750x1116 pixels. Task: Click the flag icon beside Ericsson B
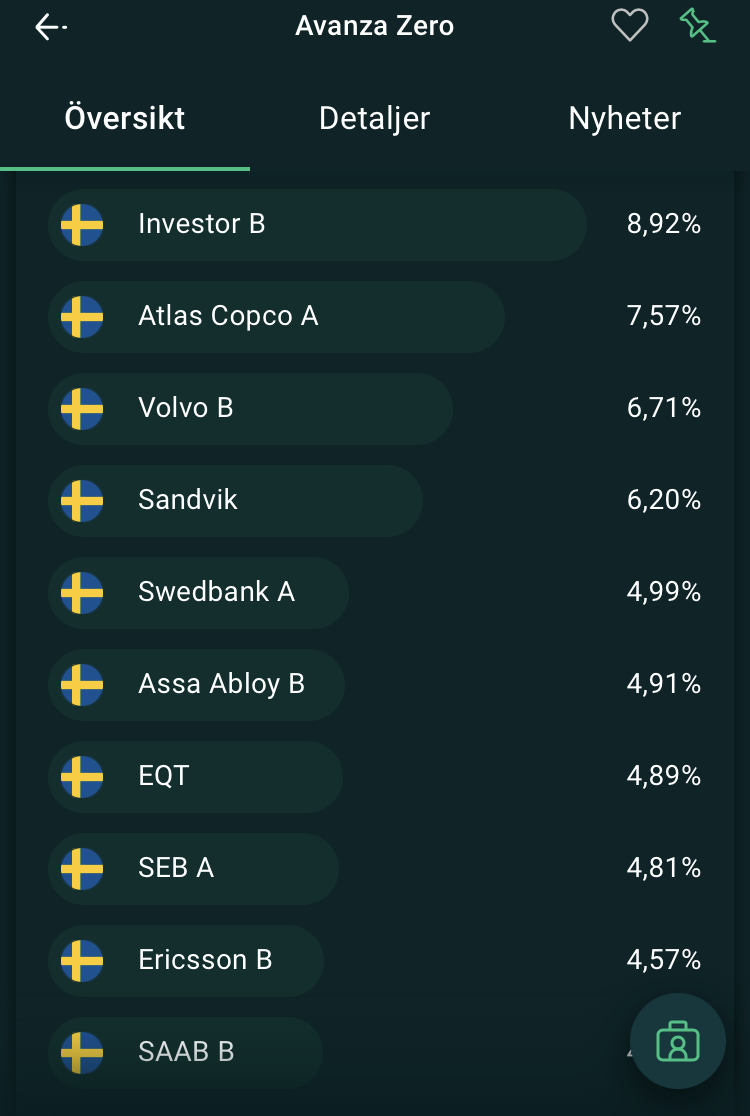coord(82,961)
